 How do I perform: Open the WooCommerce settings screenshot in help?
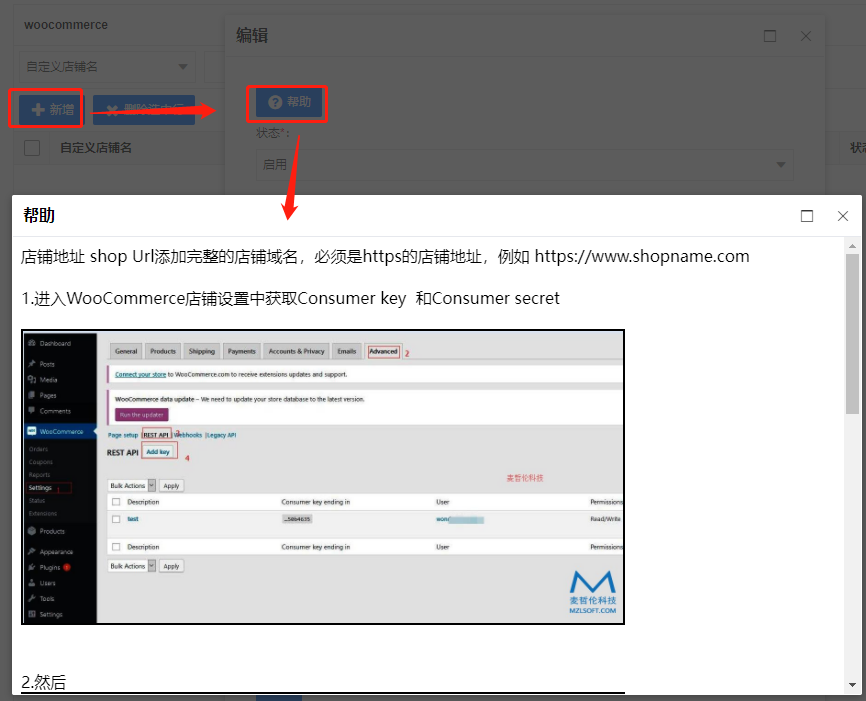(x=323, y=477)
